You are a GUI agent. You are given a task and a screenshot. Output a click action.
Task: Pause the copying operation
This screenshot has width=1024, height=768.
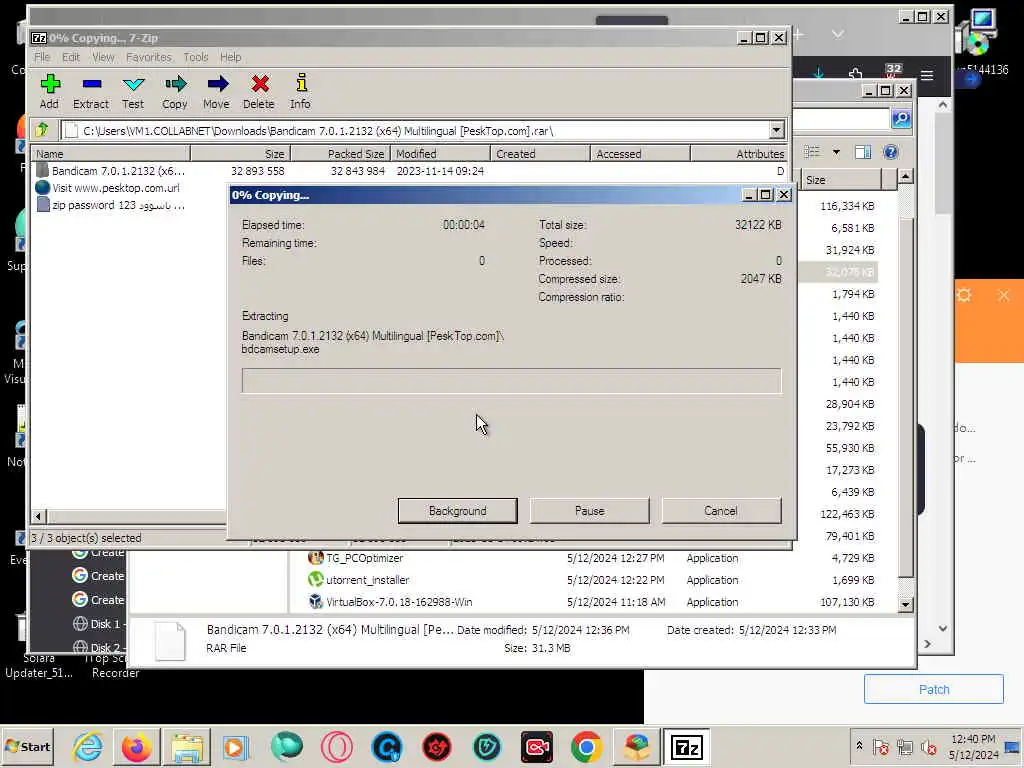click(x=590, y=511)
